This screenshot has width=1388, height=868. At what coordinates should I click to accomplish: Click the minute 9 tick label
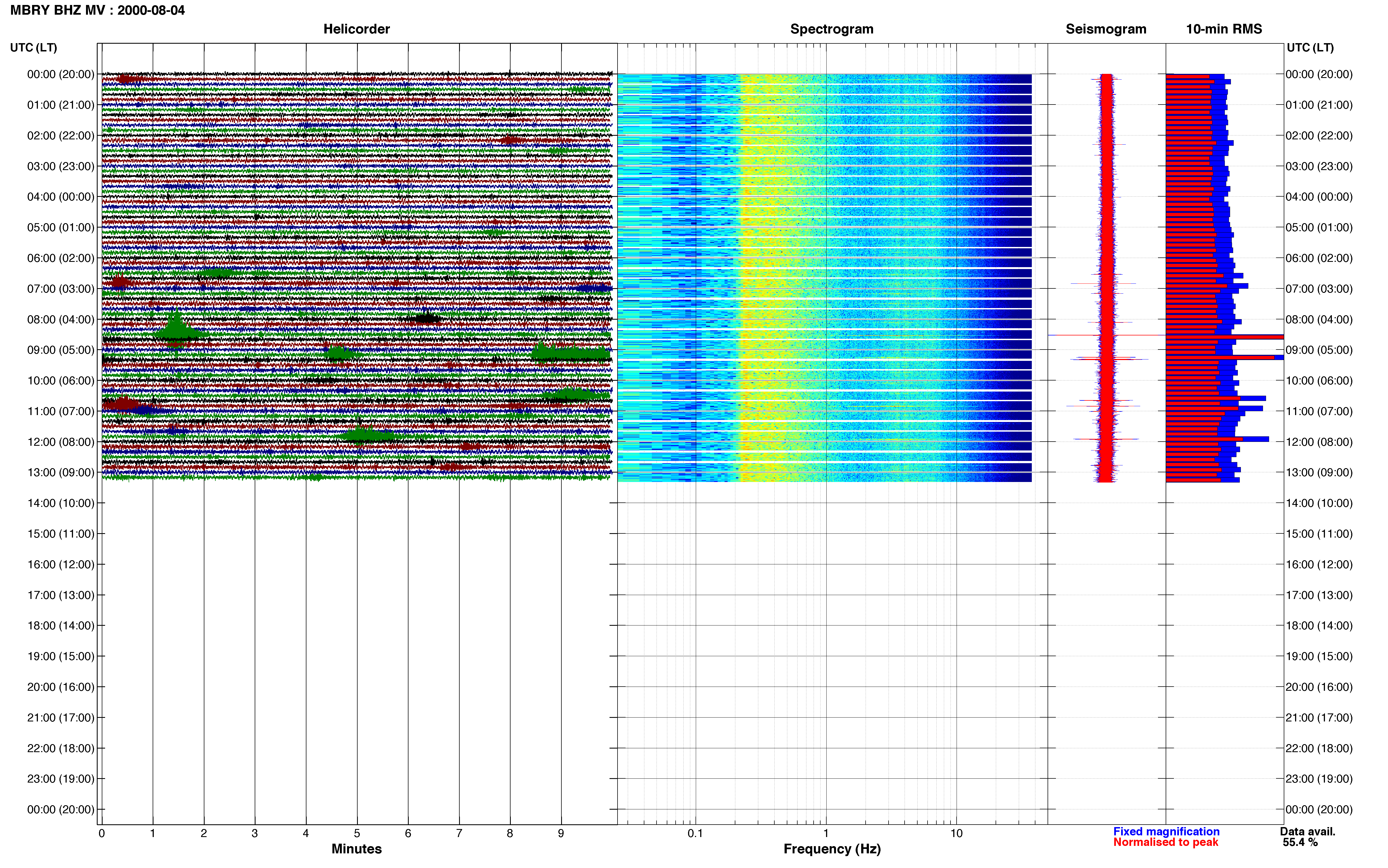click(561, 833)
